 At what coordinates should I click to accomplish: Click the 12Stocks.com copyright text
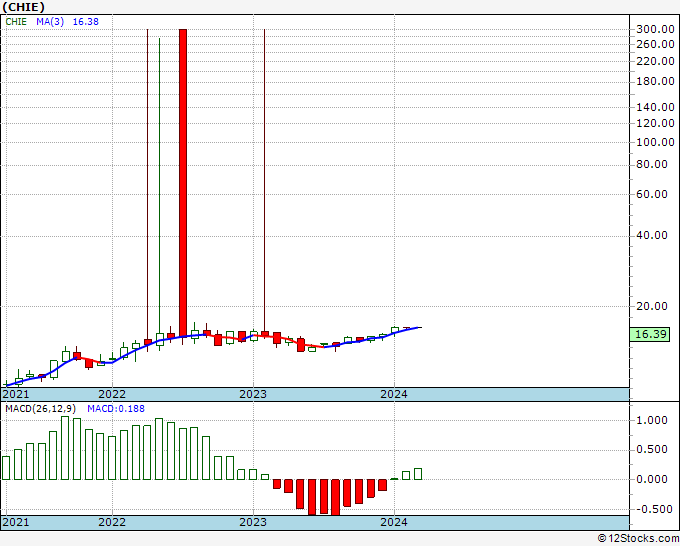pyautogui.click(x=638, y=539)
